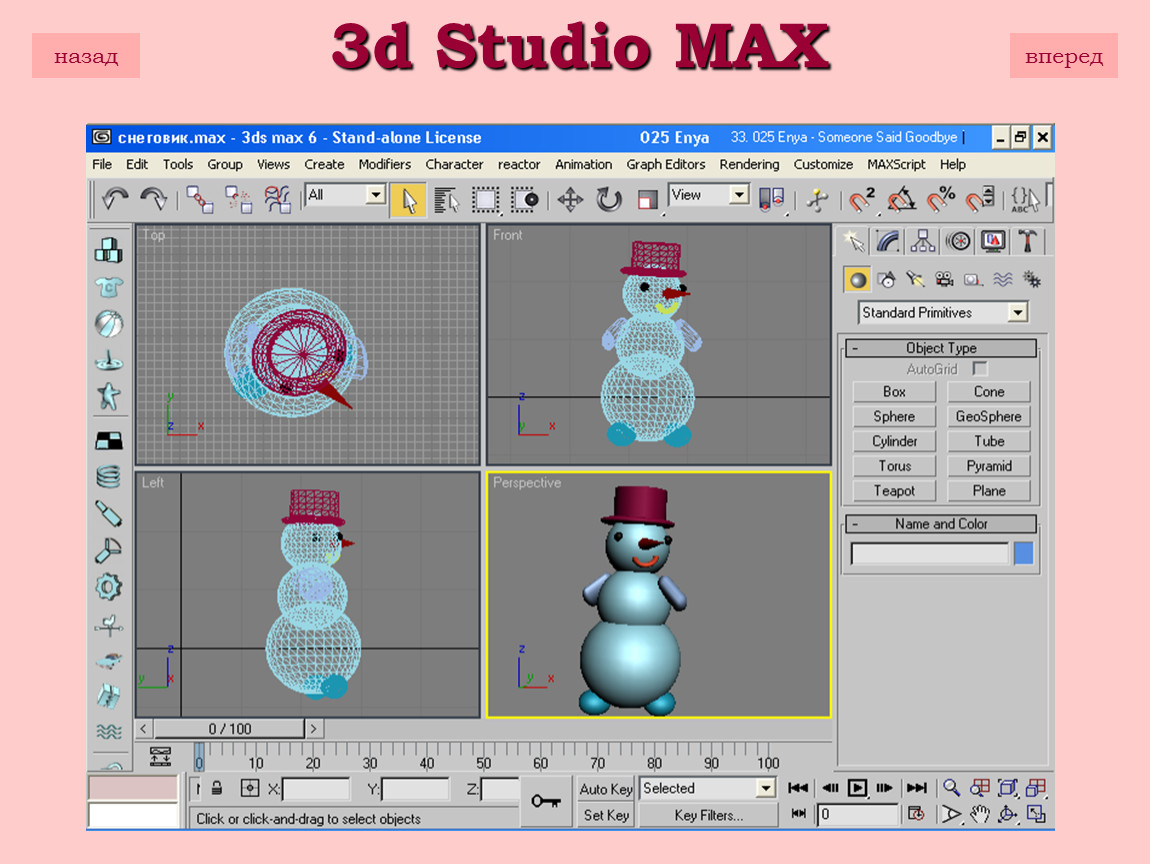Screen dimensions: 1150x864
Task: Open the Motion command panel tab
Action: coord(958,241)
